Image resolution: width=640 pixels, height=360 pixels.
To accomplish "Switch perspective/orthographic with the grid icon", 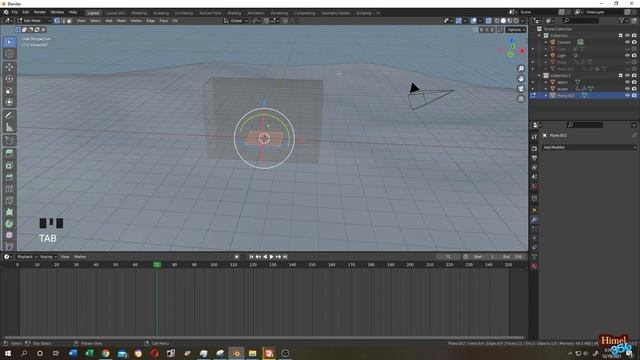I will point(521,98).
